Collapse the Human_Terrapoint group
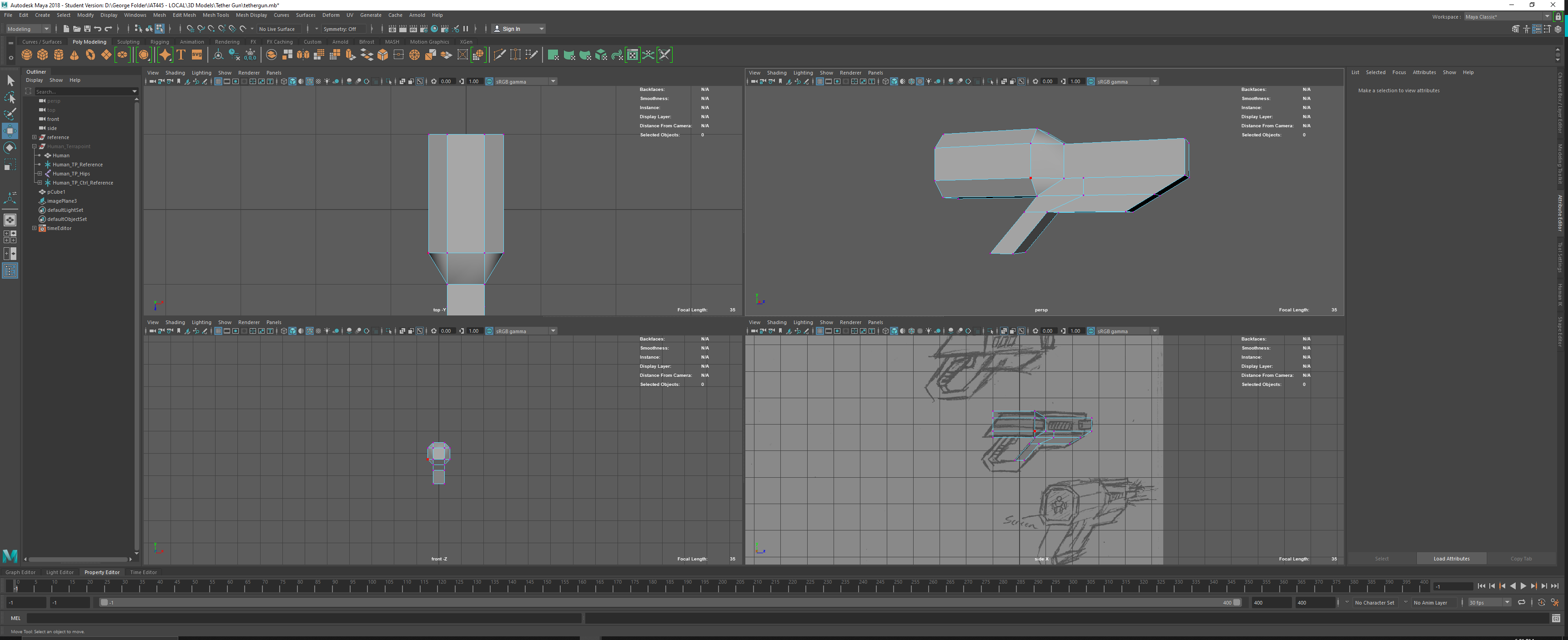This screenshot has height=640, width=1568. [x=35, y=147]
